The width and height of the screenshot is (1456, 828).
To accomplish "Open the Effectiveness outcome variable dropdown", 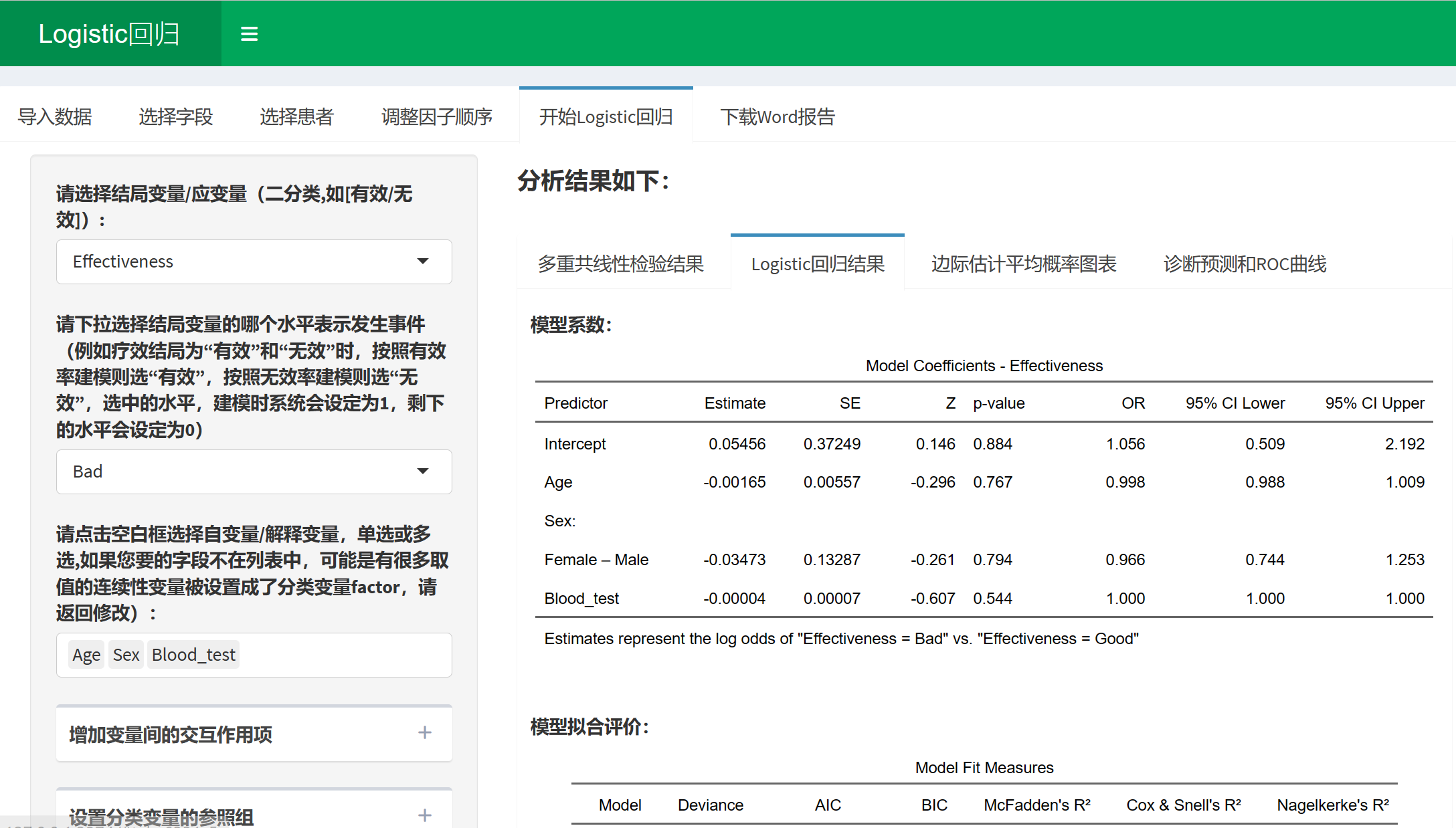I will pos(254,262).
